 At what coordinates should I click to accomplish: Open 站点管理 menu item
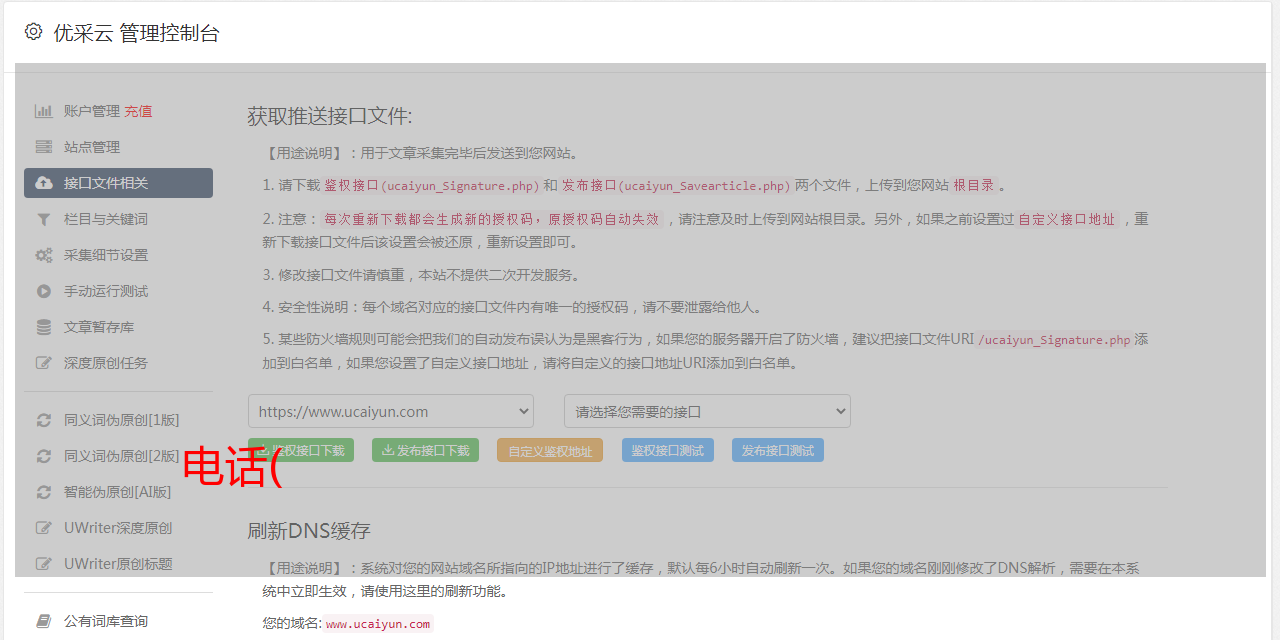118,147
